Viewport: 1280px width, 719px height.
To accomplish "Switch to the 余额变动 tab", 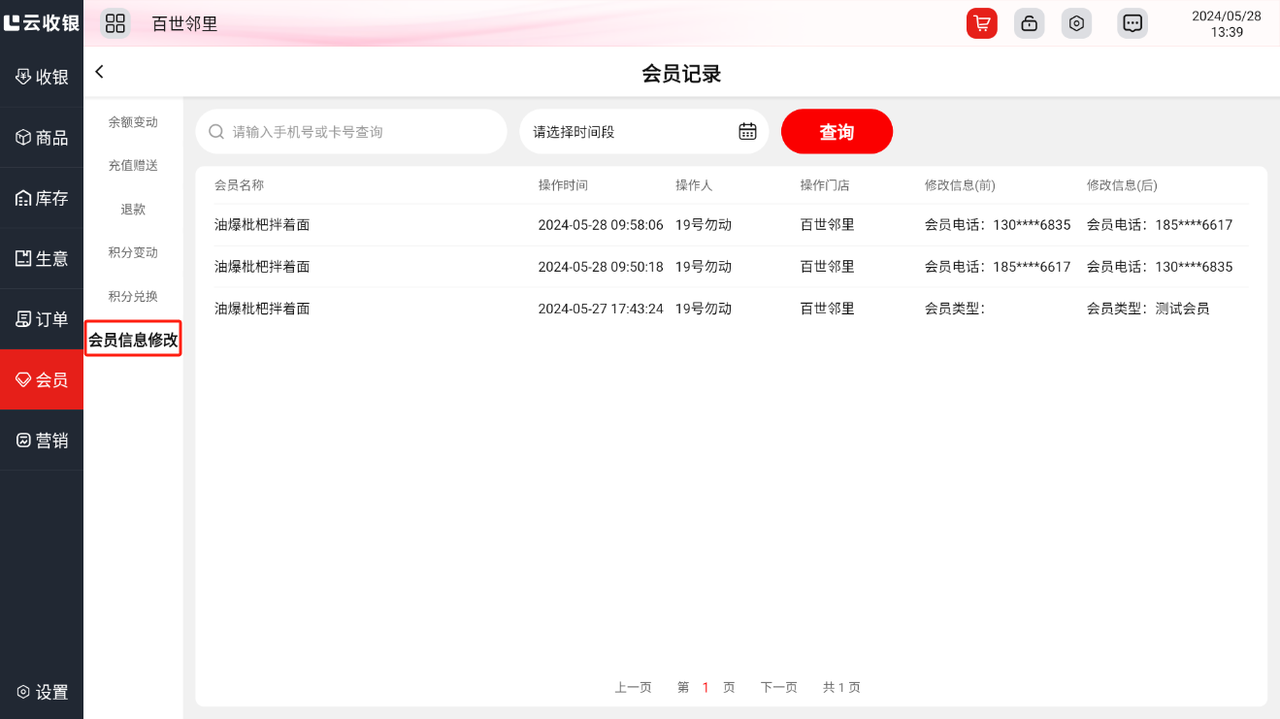I will click(x=133, y=122).
